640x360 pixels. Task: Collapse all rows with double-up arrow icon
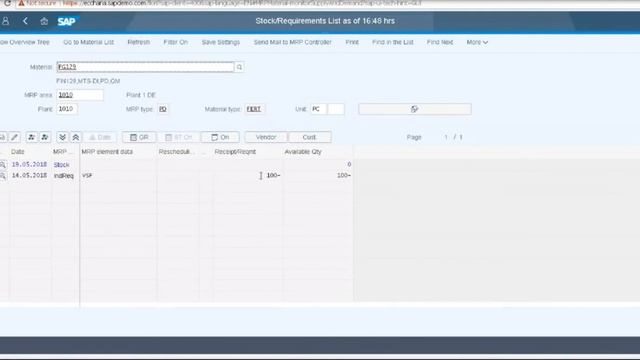pyautogui.click(x=76, y=137)
